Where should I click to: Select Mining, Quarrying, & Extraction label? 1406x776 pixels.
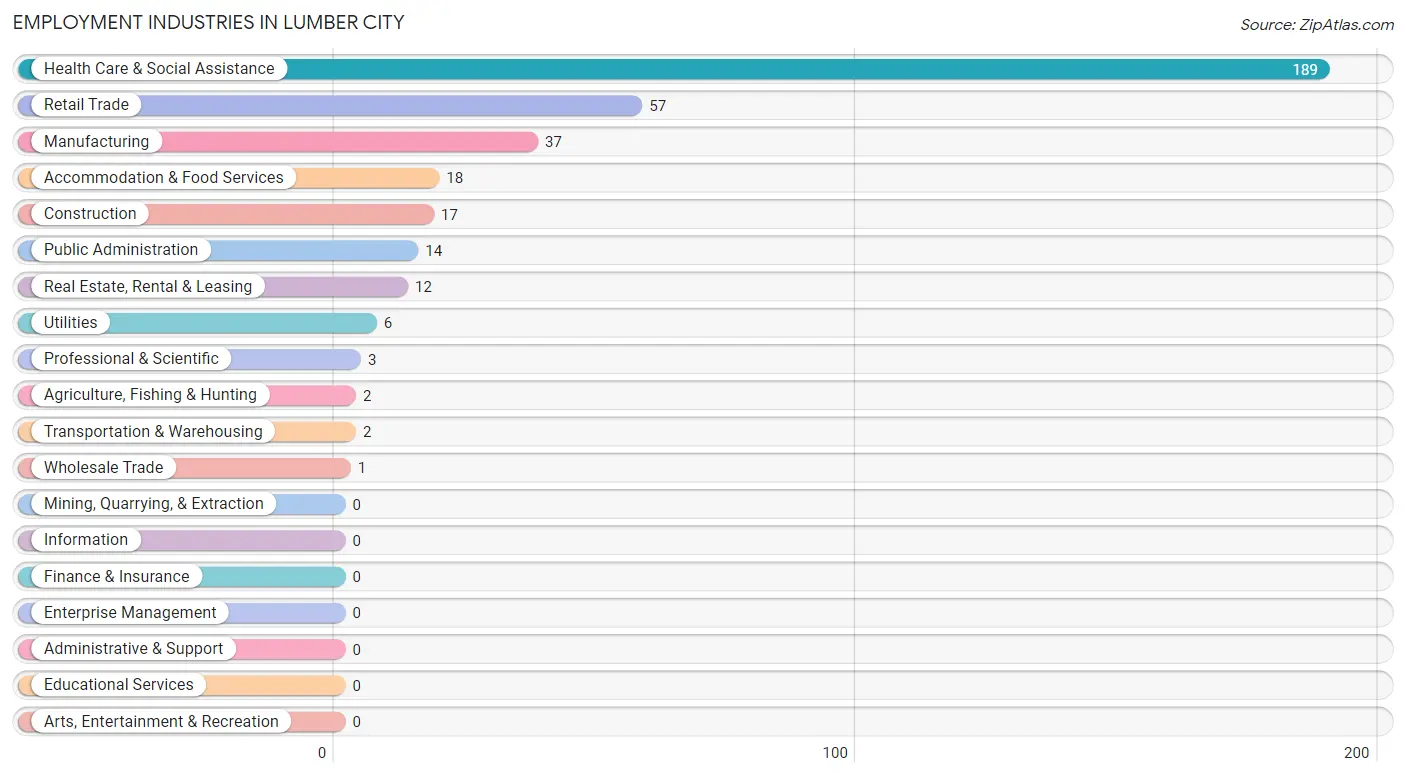pos(154,504)
